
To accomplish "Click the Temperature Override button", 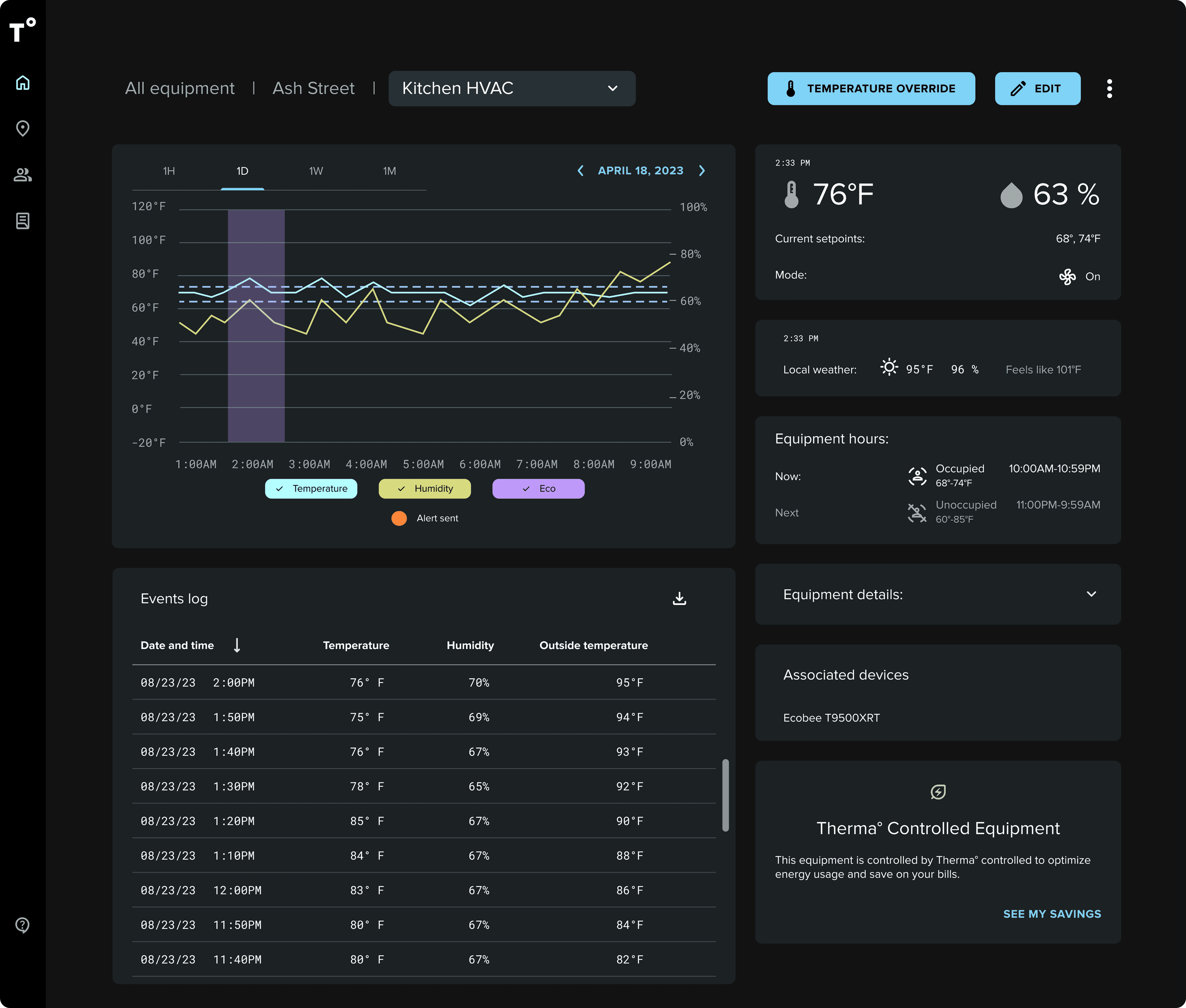I will coord(871,88).
